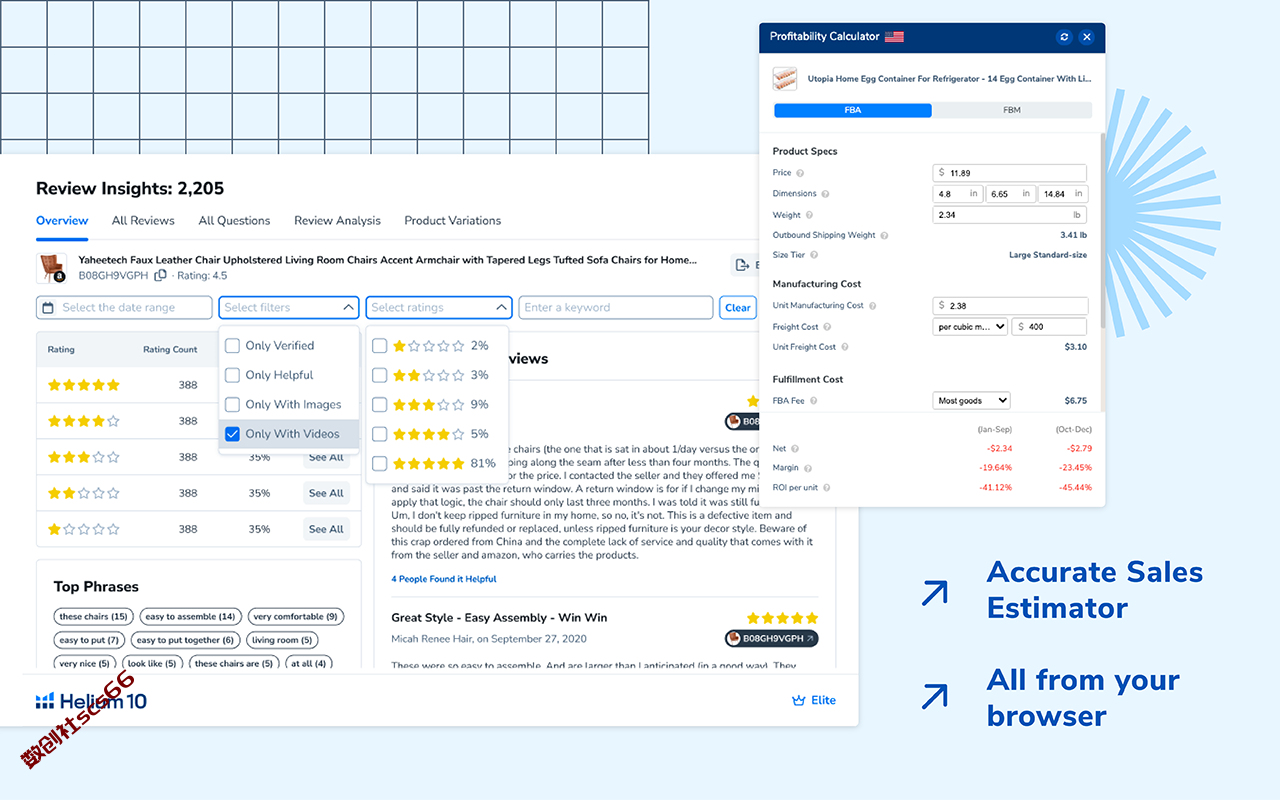1280x800 pixels.
Task: Open the Net help icon
Action: pyautogui.click(x=795, y=449)
